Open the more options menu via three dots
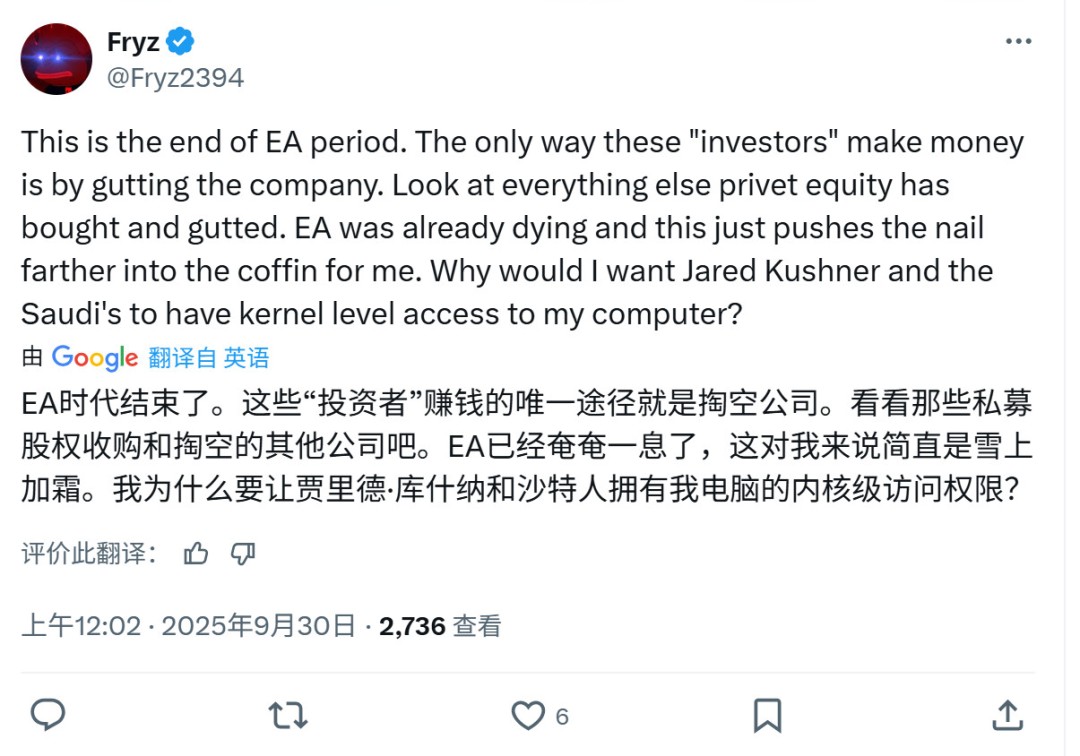Image resolution: width=1080 pixels, height=756 pixels. click(x=1018, y=40)
